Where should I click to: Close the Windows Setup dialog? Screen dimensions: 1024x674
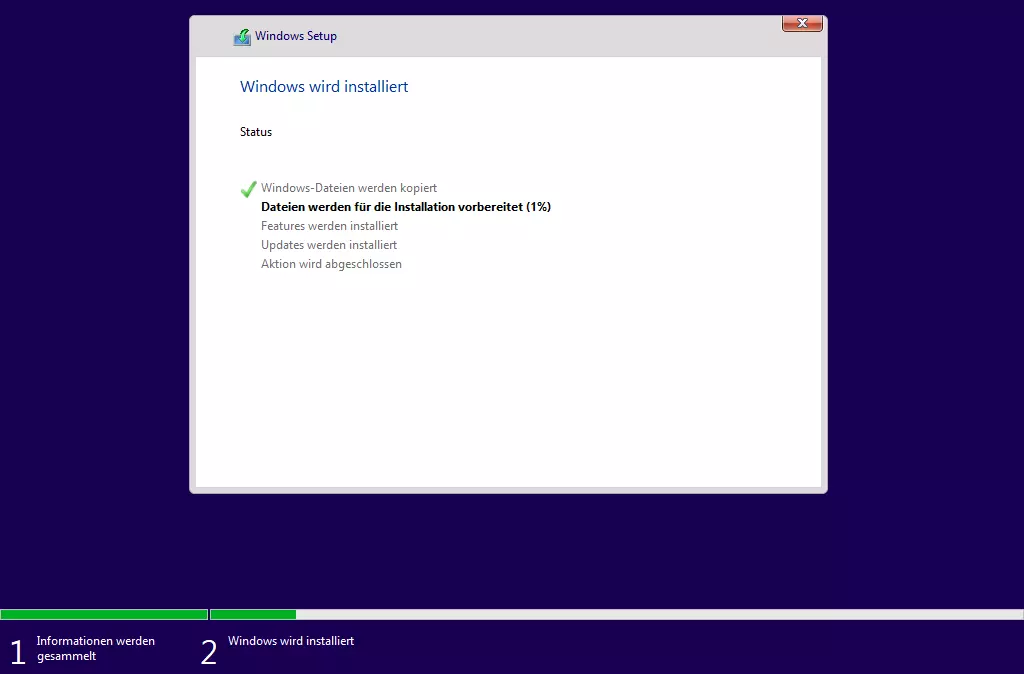(x=802, y=24)
